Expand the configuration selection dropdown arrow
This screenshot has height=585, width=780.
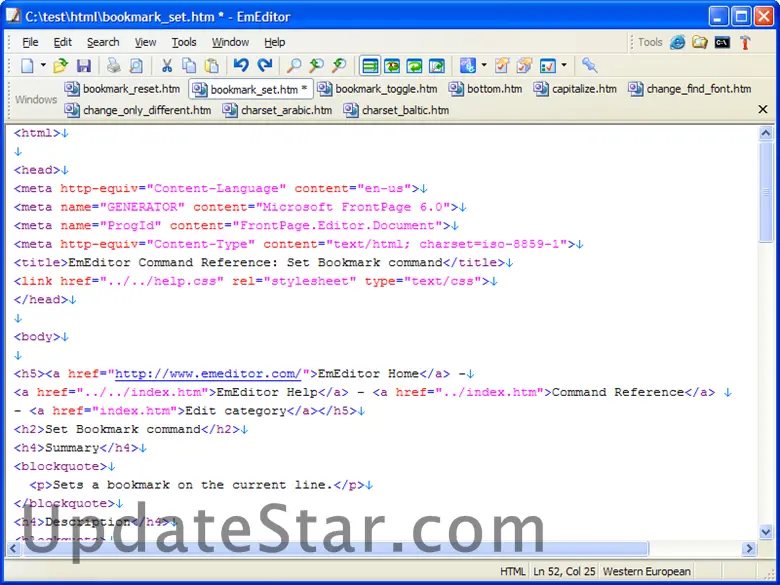pos(484,65)
